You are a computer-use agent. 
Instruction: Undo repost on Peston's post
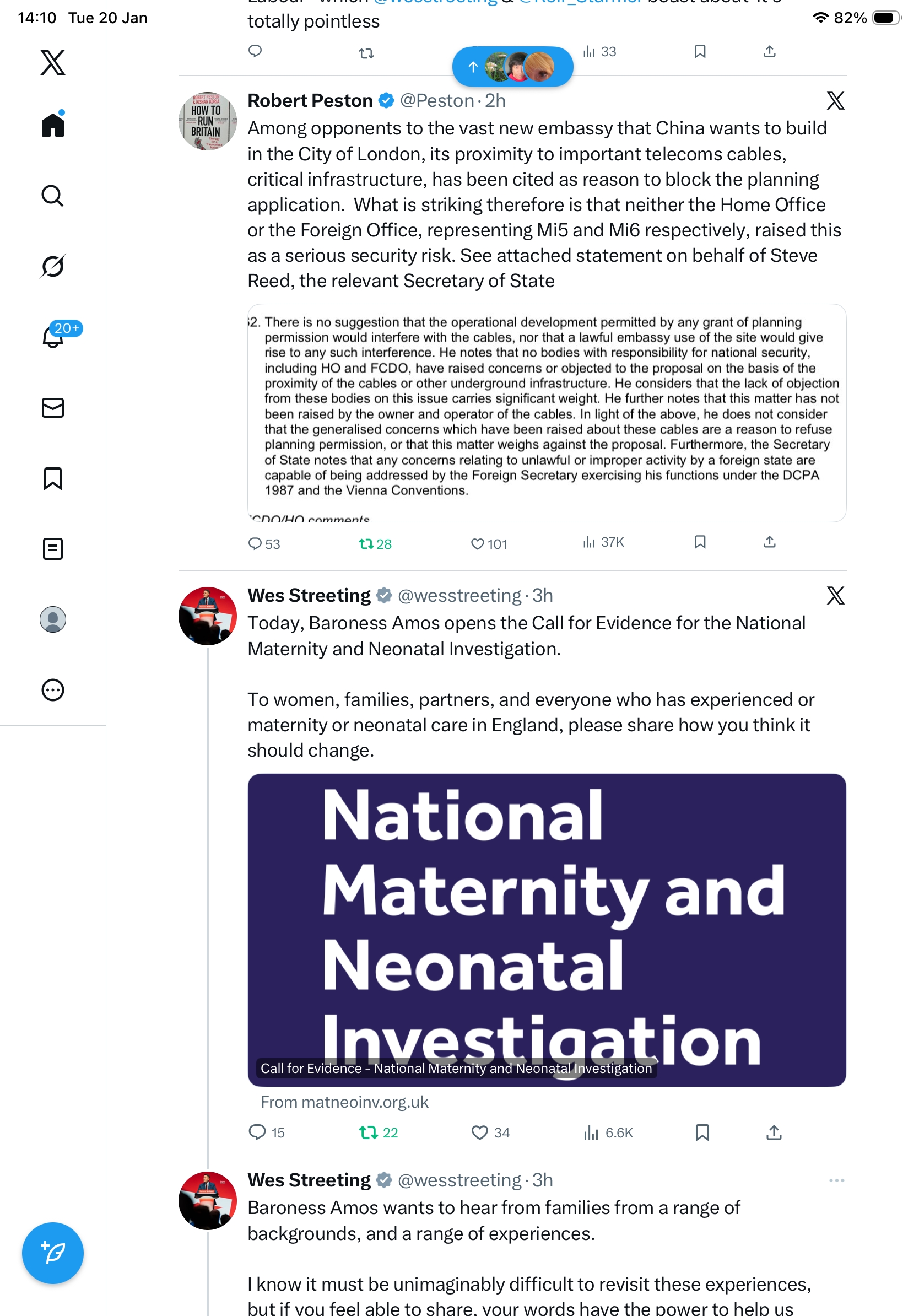(366, 543)
